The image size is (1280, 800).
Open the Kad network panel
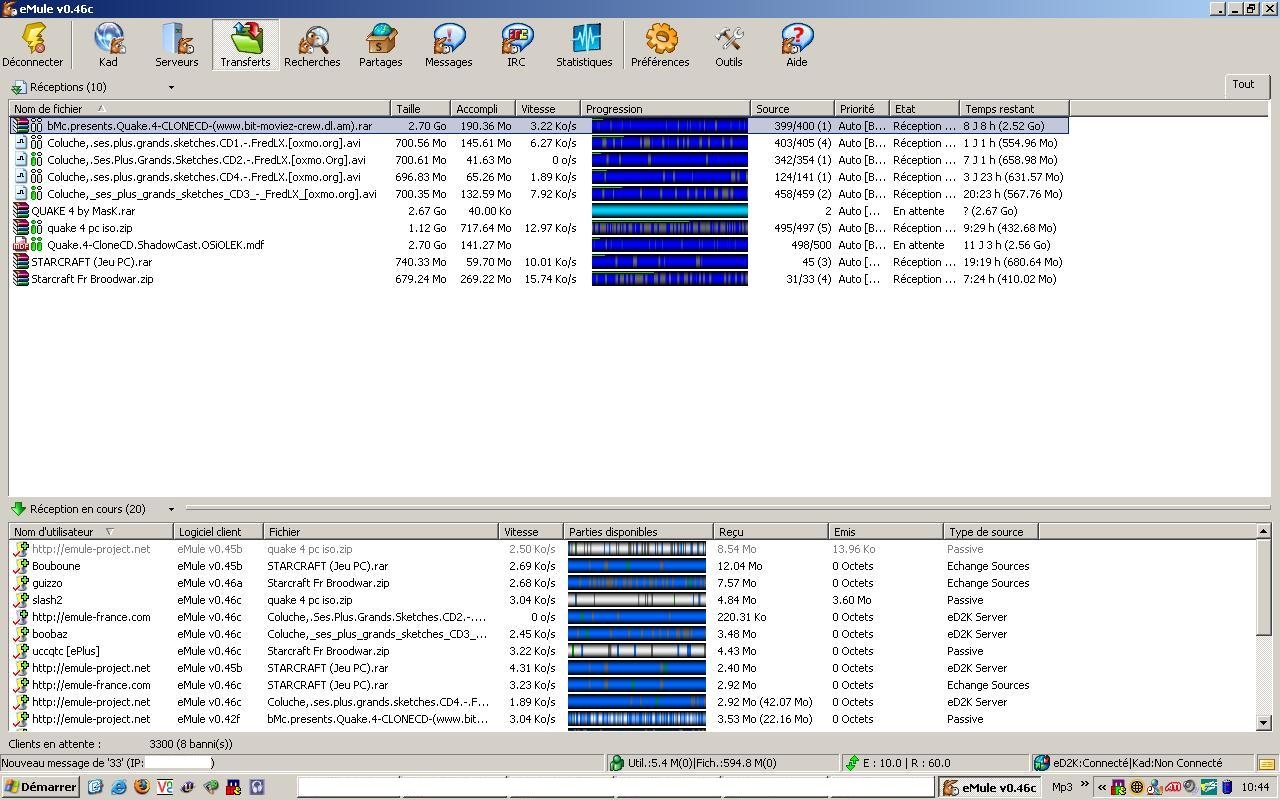[108, 45]
